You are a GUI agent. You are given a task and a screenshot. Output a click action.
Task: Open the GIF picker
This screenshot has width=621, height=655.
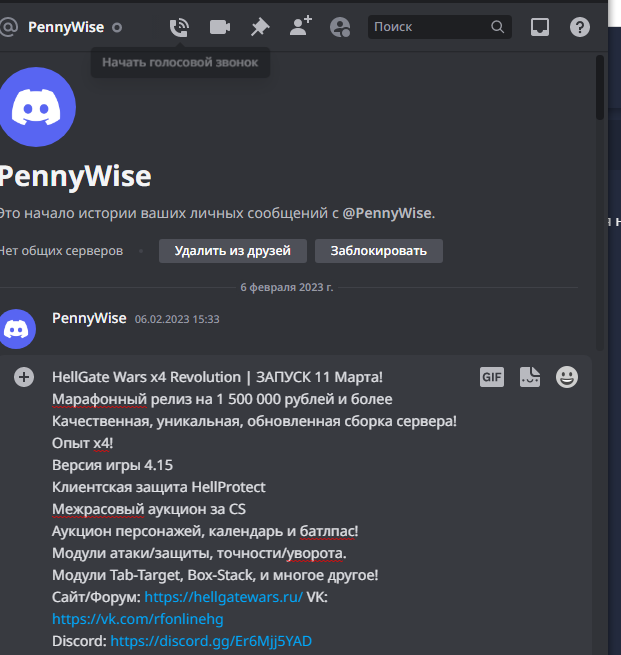[x=492, y=377]
